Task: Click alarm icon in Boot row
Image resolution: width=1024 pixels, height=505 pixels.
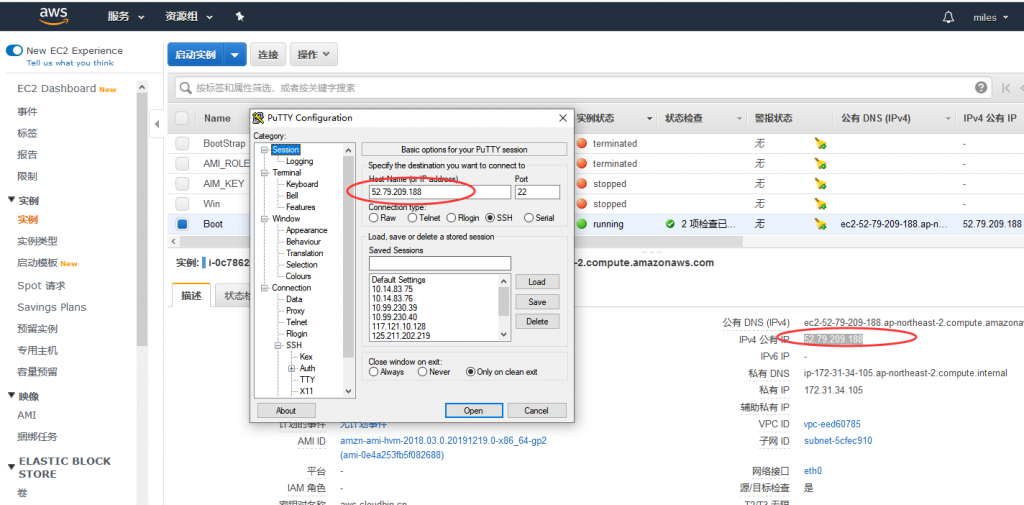Action: 821,225
